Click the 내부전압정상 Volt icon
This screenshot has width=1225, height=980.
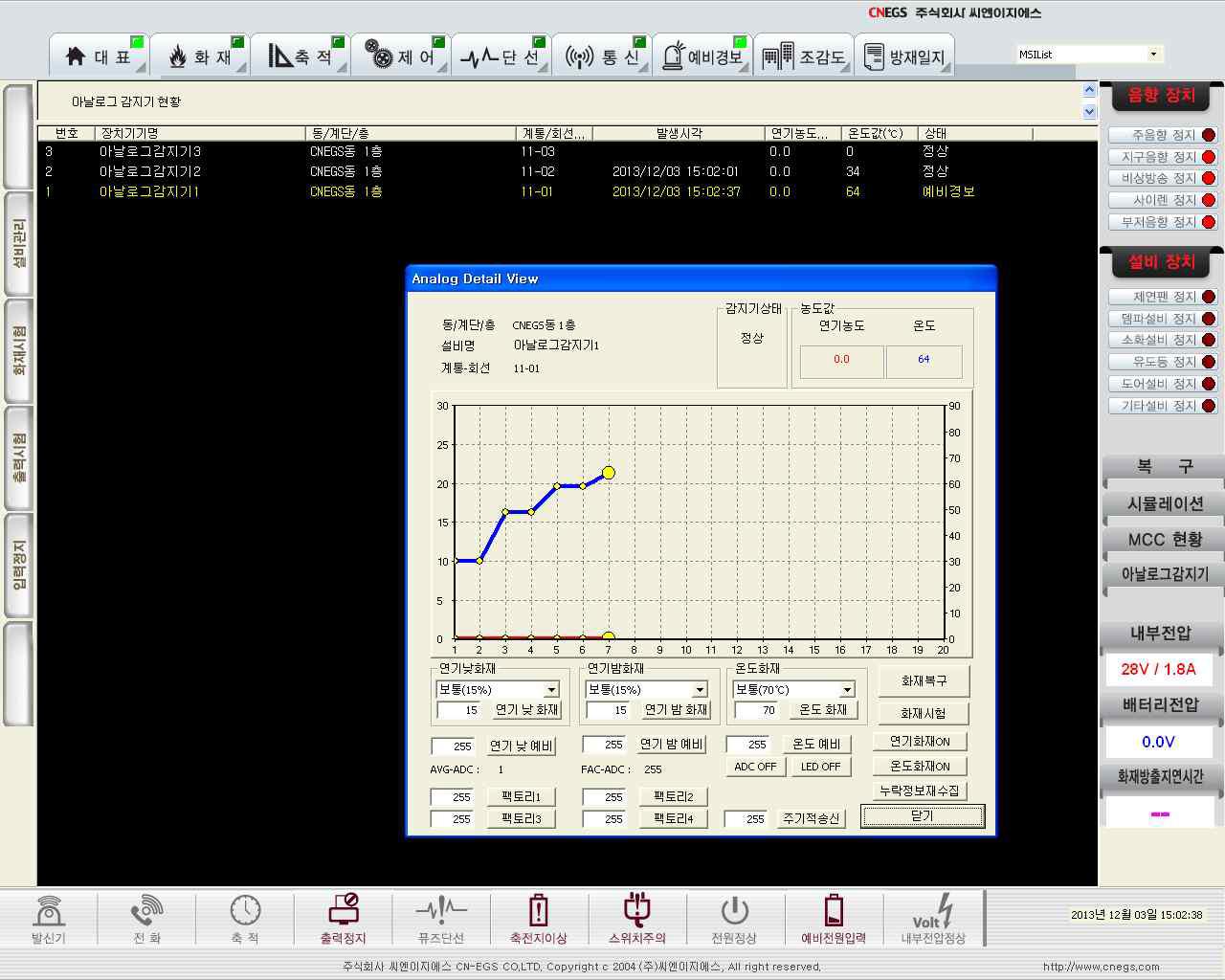point(933,919)
